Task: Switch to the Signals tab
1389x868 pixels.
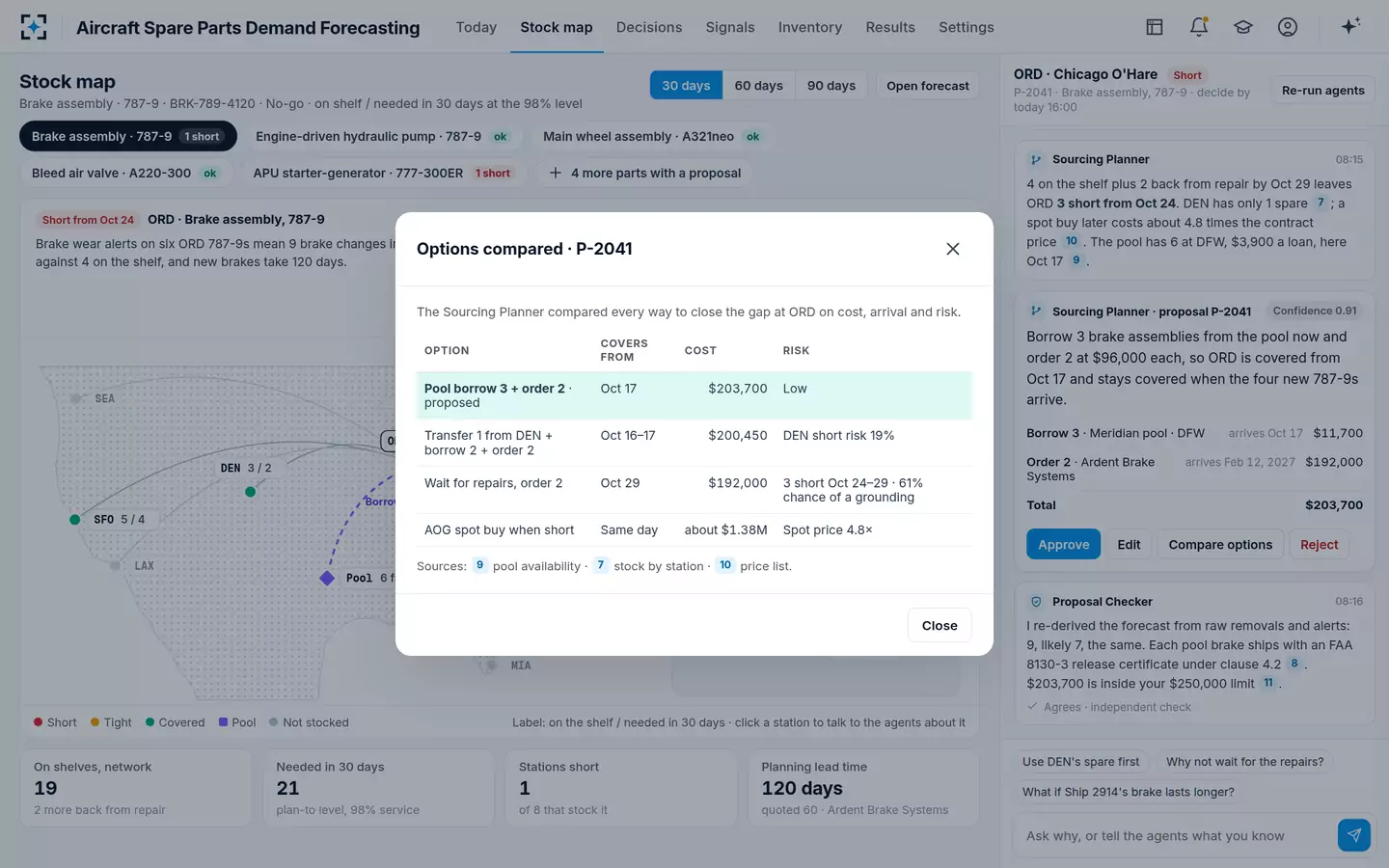Action: pyautogui.click(x=730, y=27)
